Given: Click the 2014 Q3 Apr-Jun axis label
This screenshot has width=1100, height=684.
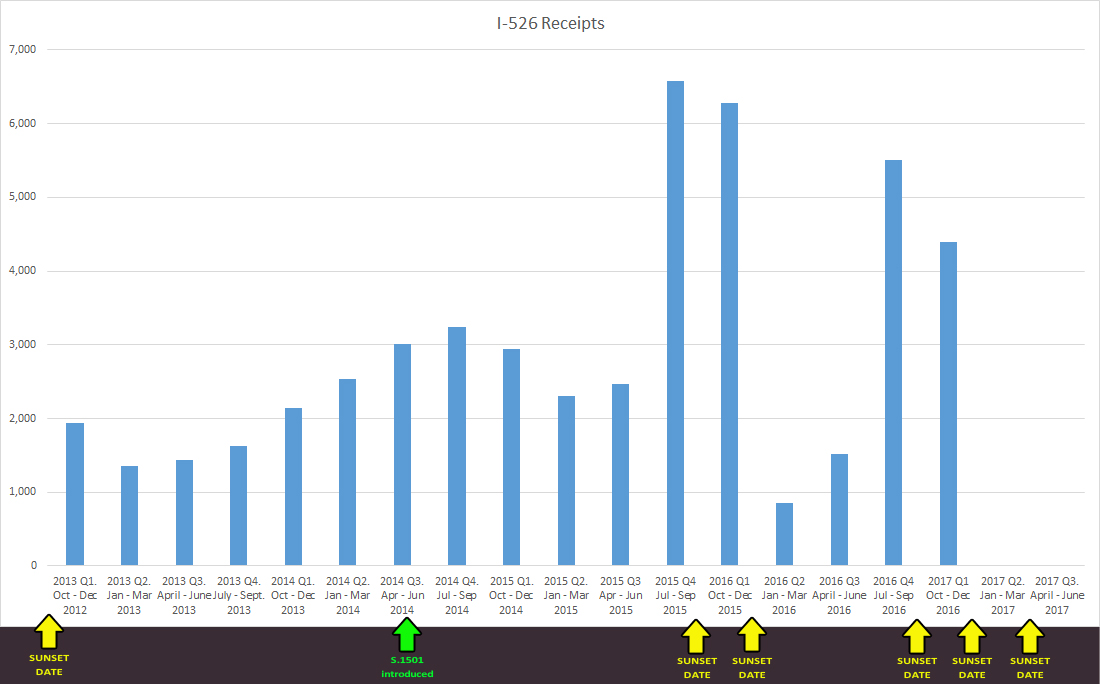Looking at the screenshot, I should click(402, 595).
